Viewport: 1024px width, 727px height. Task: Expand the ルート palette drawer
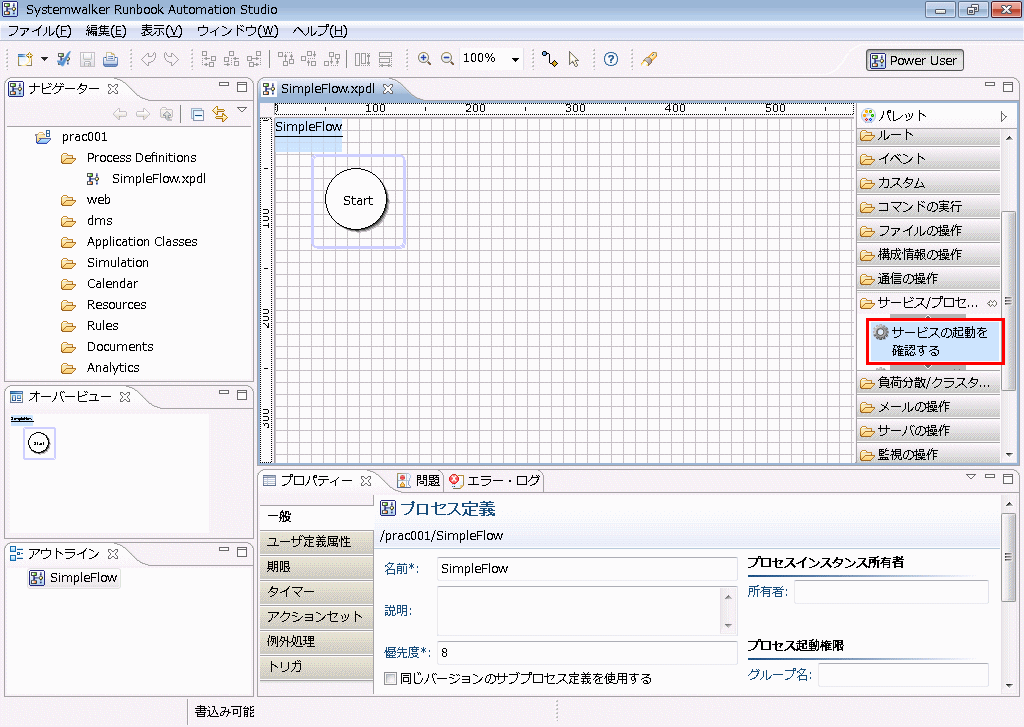pos(928,135)
